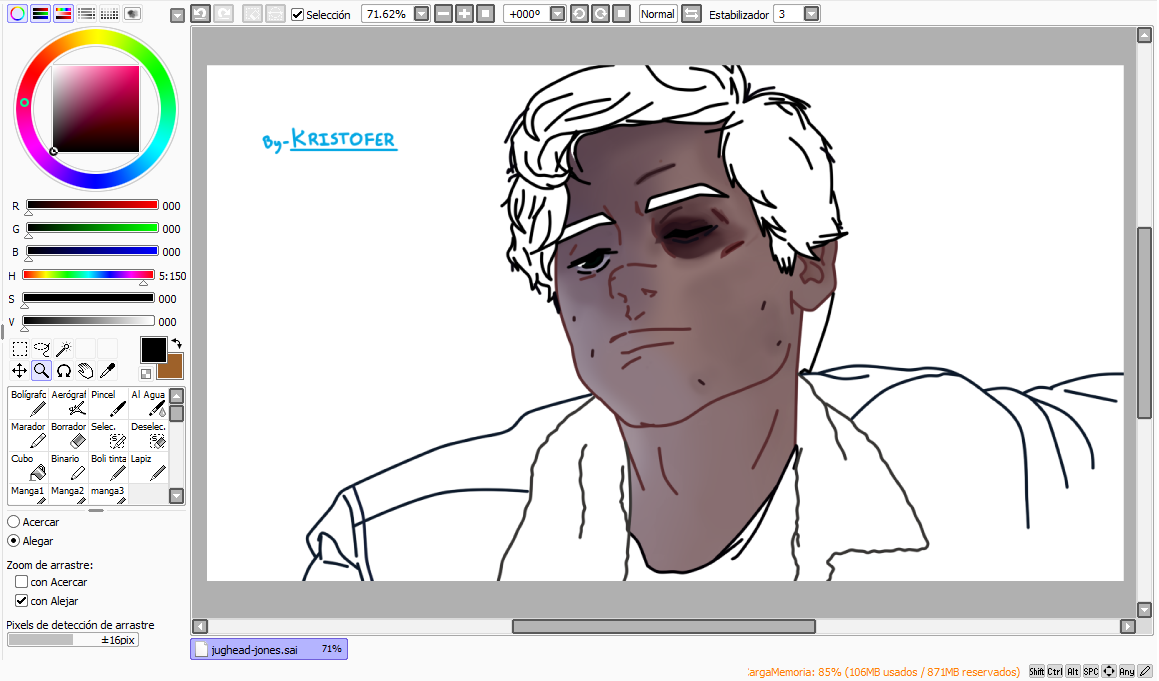Toggle the scratchpad panel icon
Screen dimensions: 1159x681
[x=132, y=13]
